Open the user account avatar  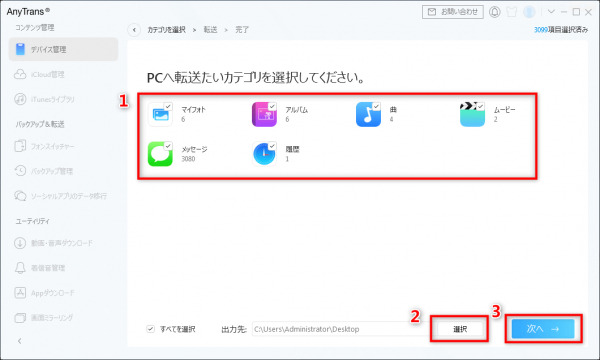pos(529,12)
